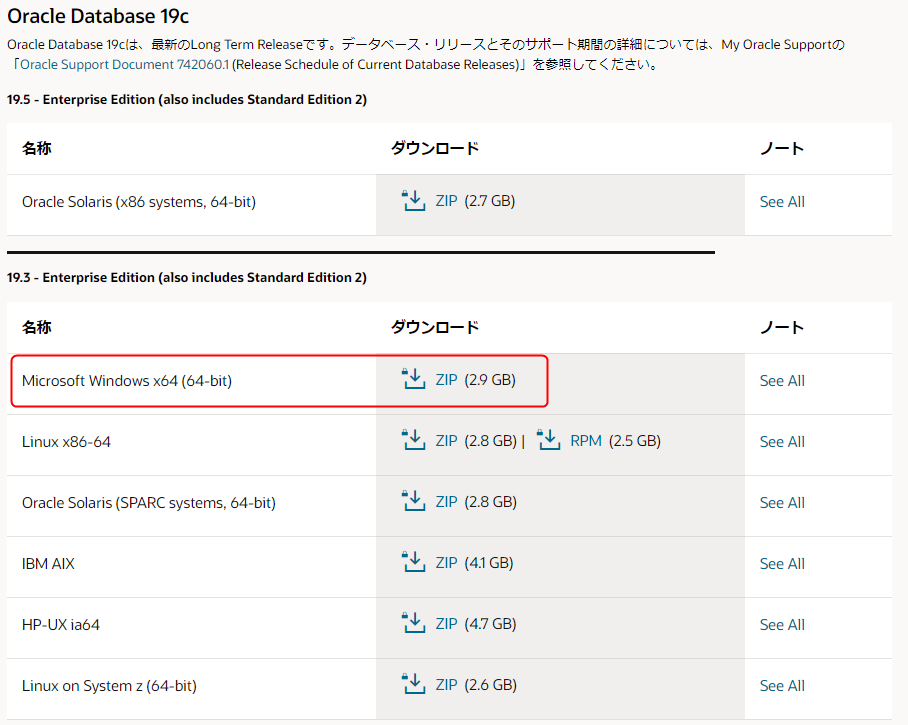Click See All for Oracle Solaris x86 systems

tap(781, 200)
